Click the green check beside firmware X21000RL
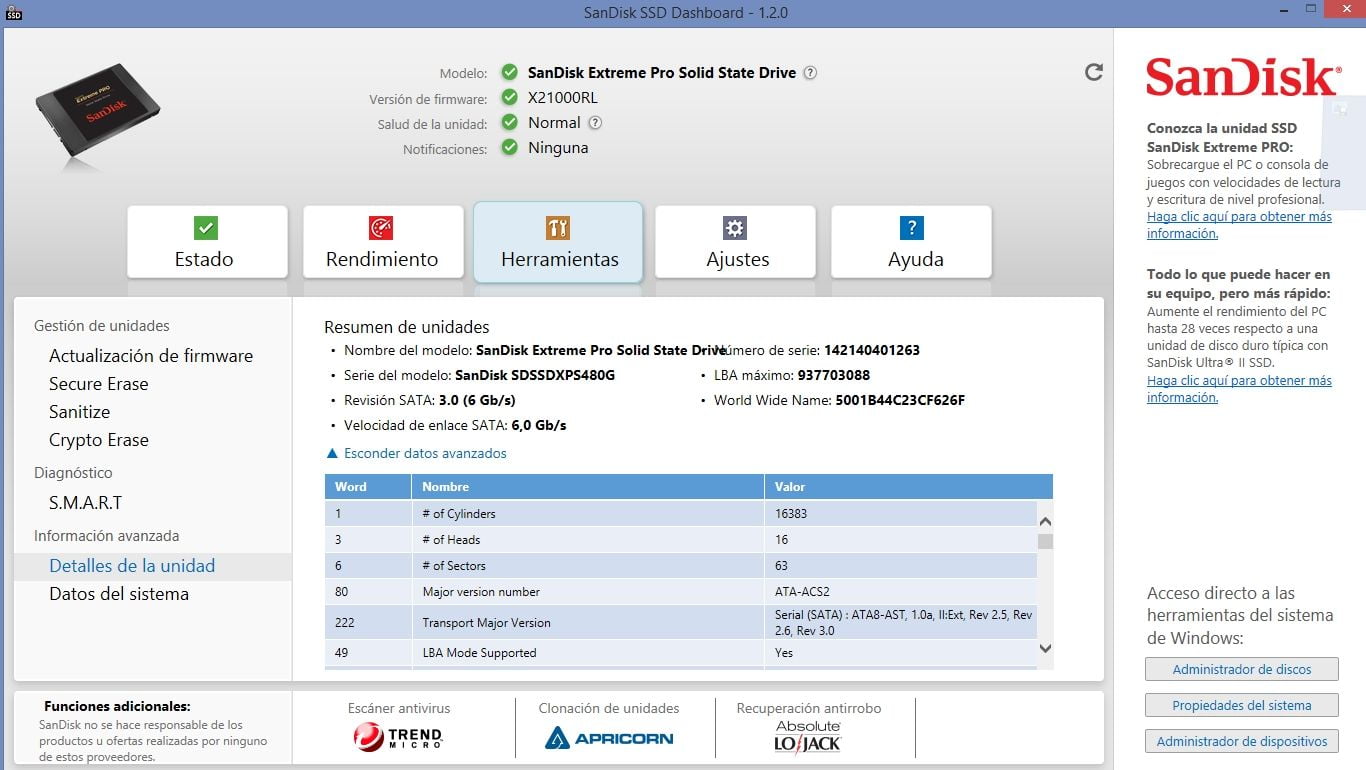Viewport: 1366px width, 770px height. pos(509,98)
